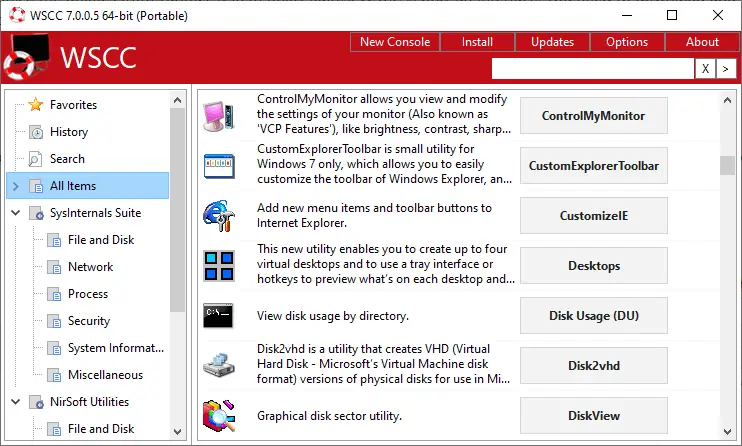The height and width of the screenshot is (446, 742).
Task: Click the sidebar scrollbar thumb
Action: point(177,210)
